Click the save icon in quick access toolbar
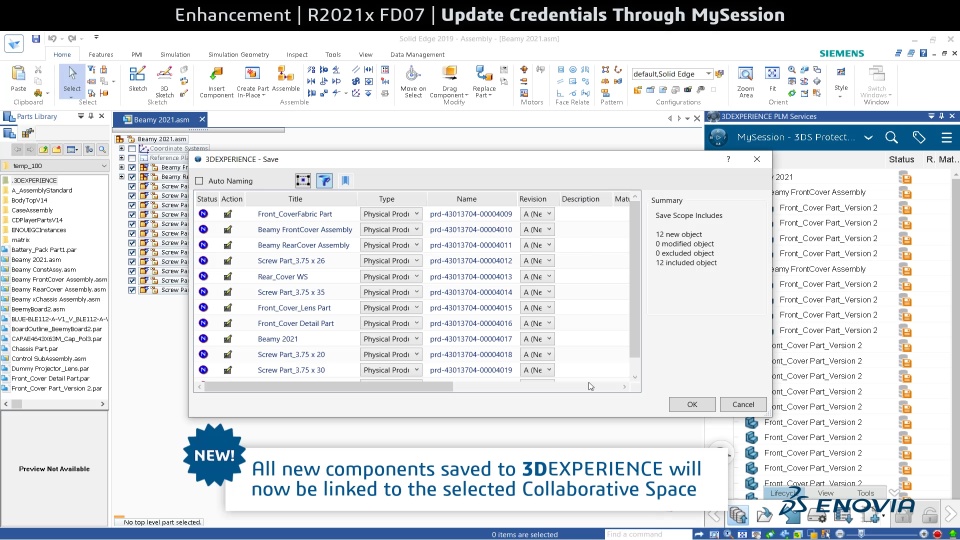960x540 pixels. tap(36, 39)
